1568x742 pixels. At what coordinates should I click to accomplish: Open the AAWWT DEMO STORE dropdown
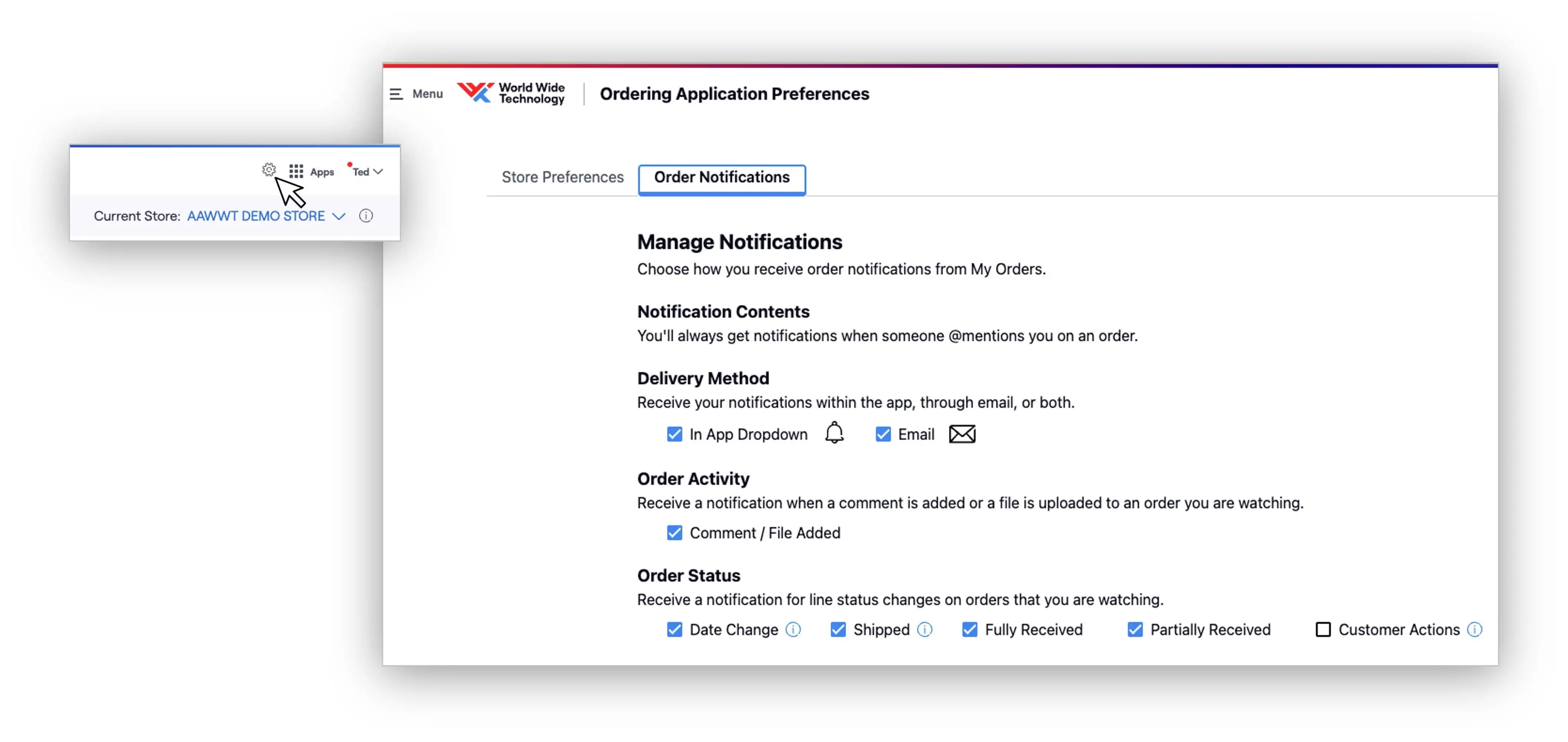[x=266, y=216]
